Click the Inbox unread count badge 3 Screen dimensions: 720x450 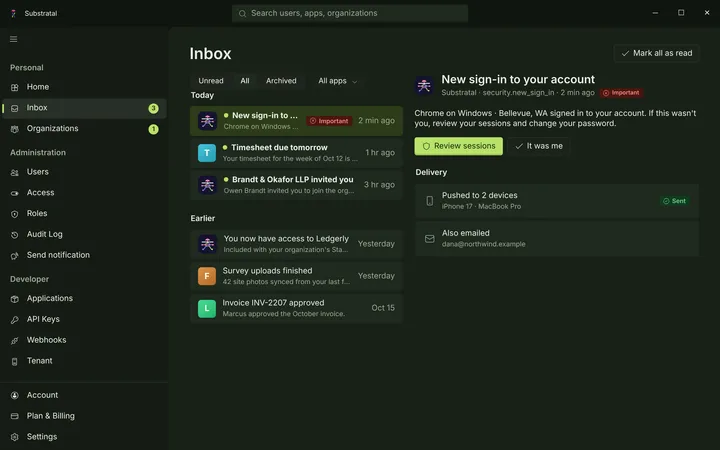click(153, 108)
